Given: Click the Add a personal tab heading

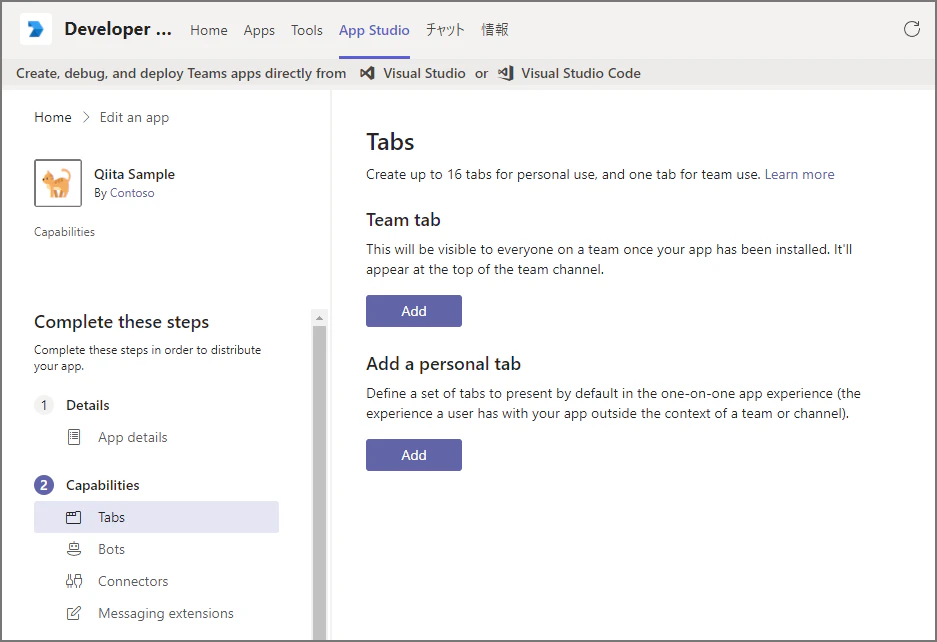Looking at the screenshot, I should (x=443, y=363).
